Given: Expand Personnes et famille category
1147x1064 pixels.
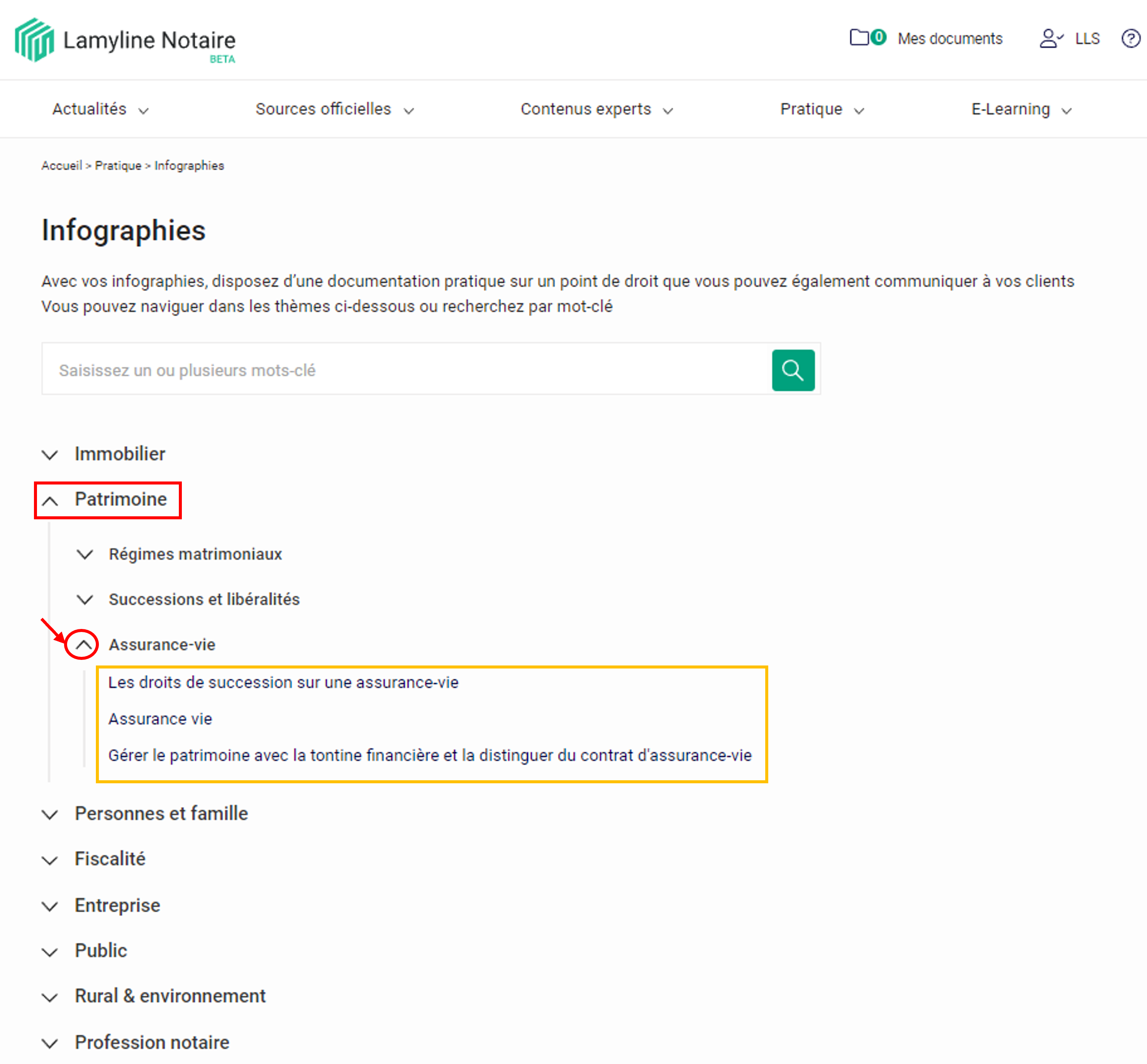Looking at the screenshot, I should [x=50, y=815].
